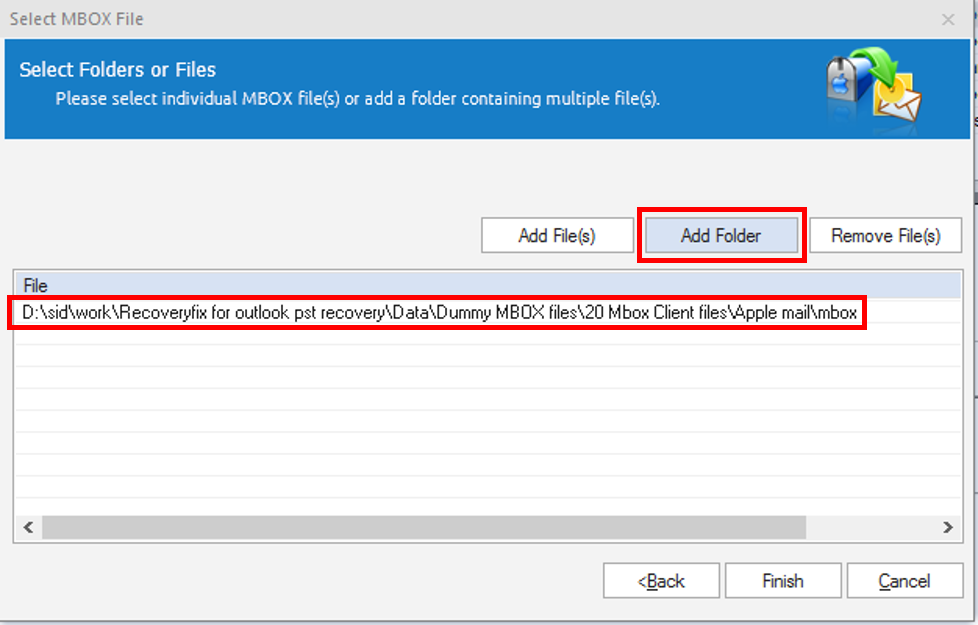
Task: Click the right arrow of horizontal scrollbar
Action: click(x=948, y=527)
